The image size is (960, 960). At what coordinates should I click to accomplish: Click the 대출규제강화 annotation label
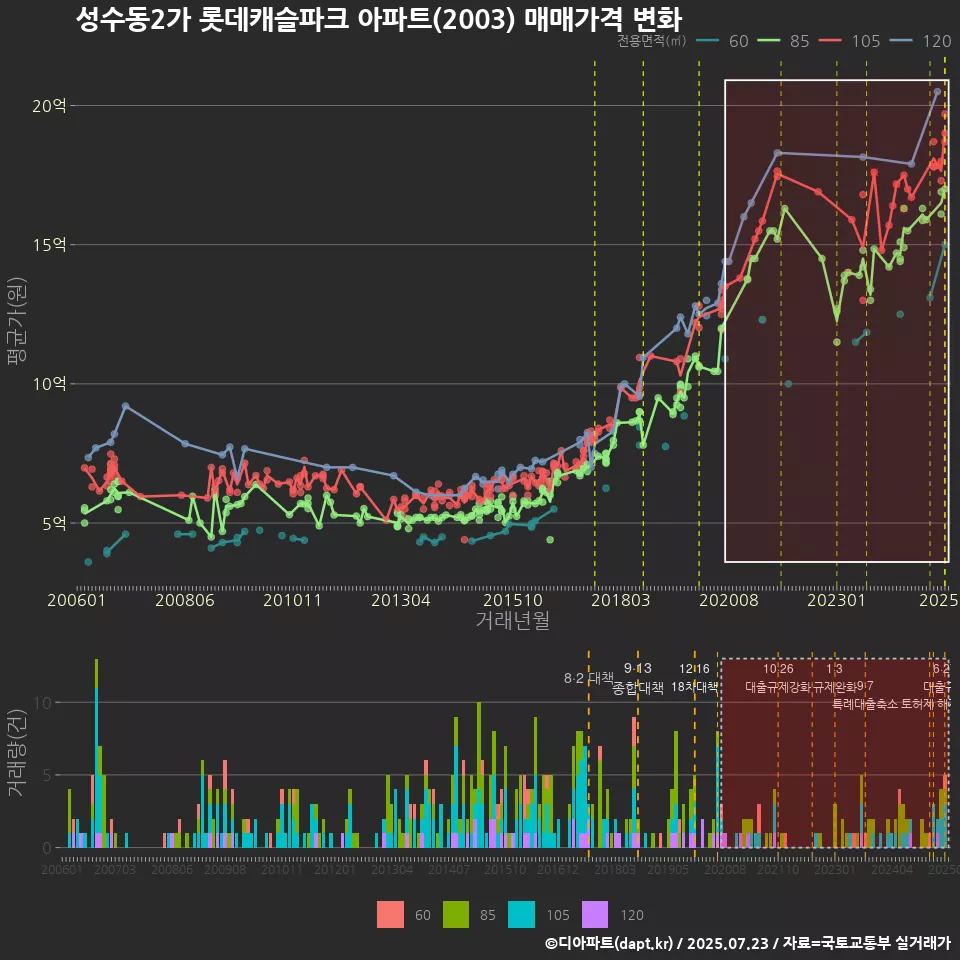(x=778, y=686)
